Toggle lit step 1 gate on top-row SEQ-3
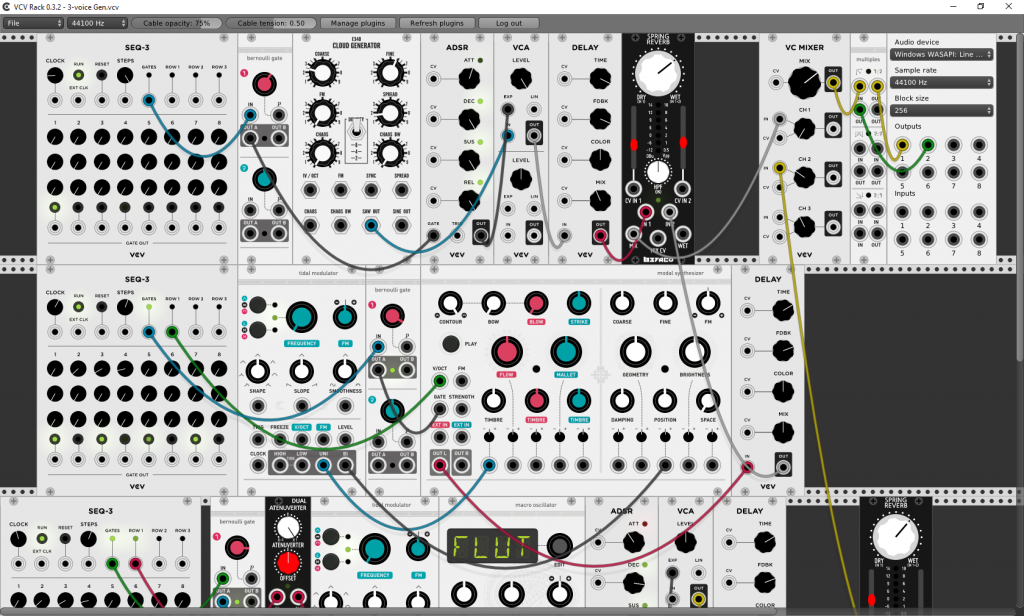The height and width of the screenshot is (616, 1024). tap(55, 208)
